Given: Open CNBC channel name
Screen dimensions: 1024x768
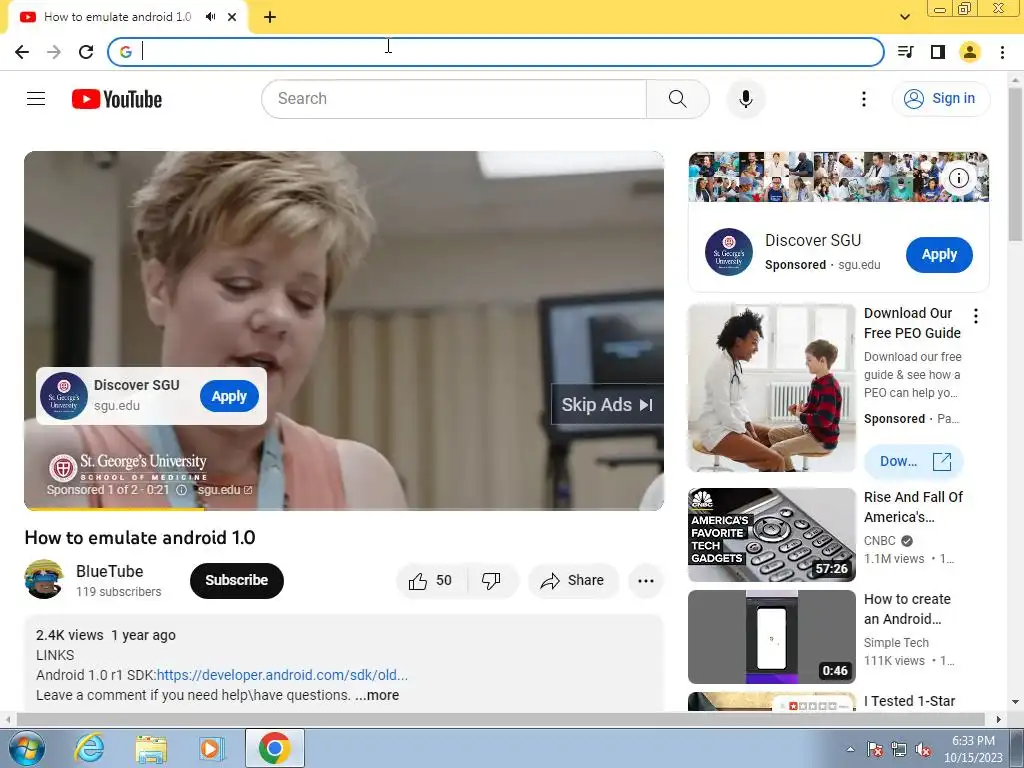Looking at the screenshot, I should (880, 541).
